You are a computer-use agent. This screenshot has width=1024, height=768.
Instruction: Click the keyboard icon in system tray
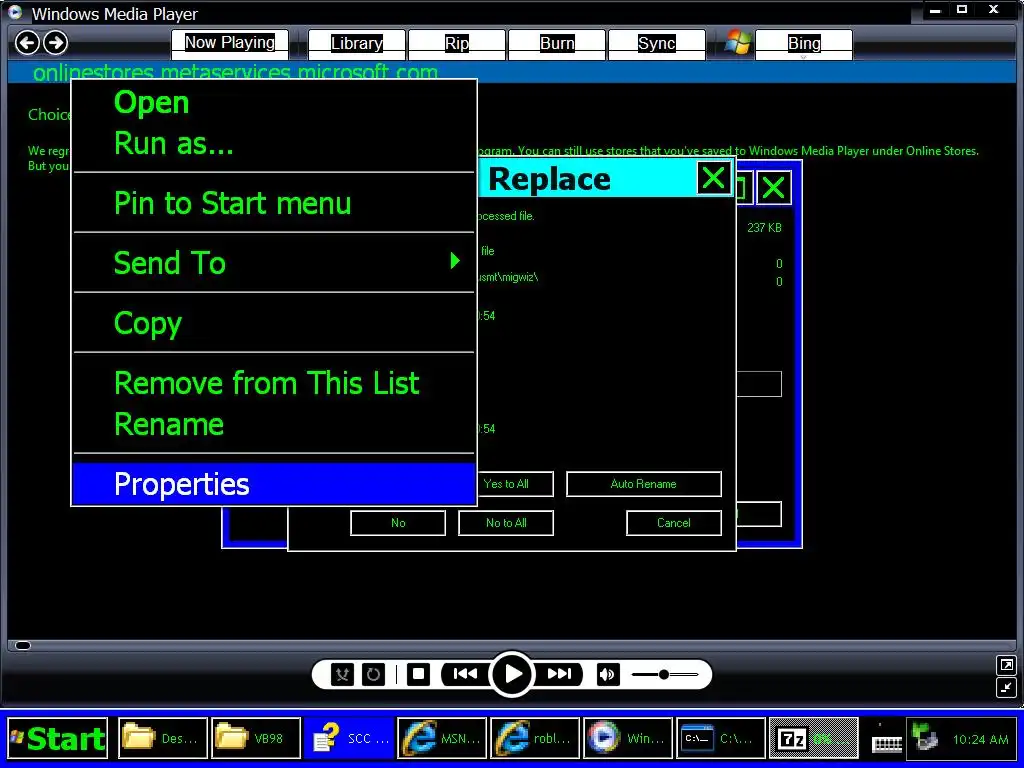click(887, 743)
